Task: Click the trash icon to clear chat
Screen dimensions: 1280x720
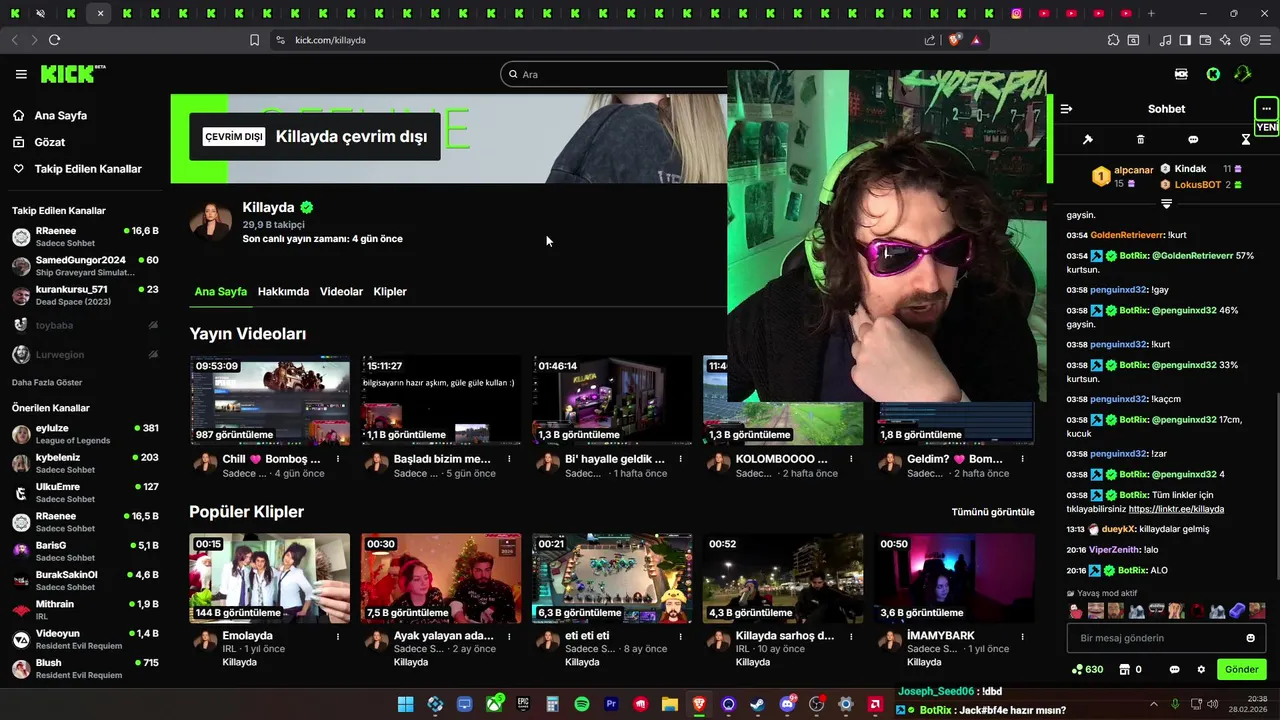Action: point(1141,139)
